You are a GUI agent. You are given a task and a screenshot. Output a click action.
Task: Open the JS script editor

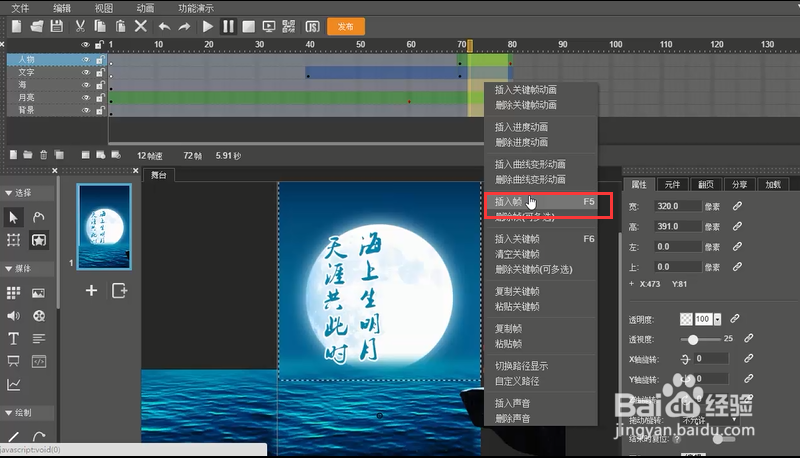[312, 27]
